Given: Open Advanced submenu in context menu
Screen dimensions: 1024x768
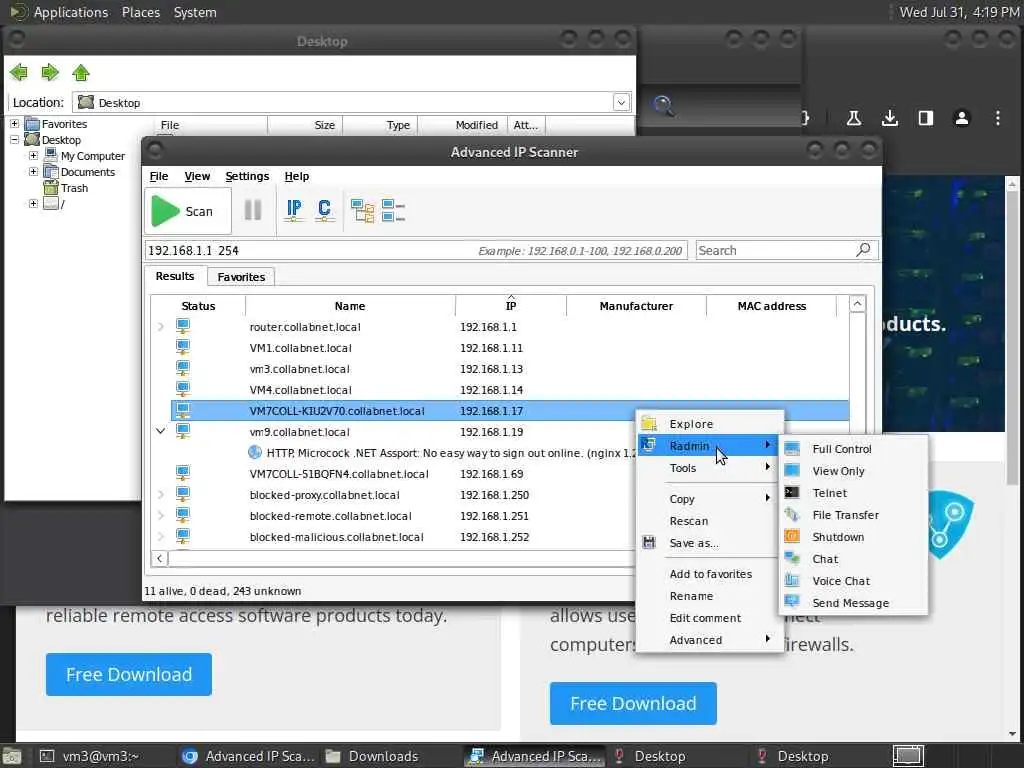Looking at the screenshot, I should point(710,640).
